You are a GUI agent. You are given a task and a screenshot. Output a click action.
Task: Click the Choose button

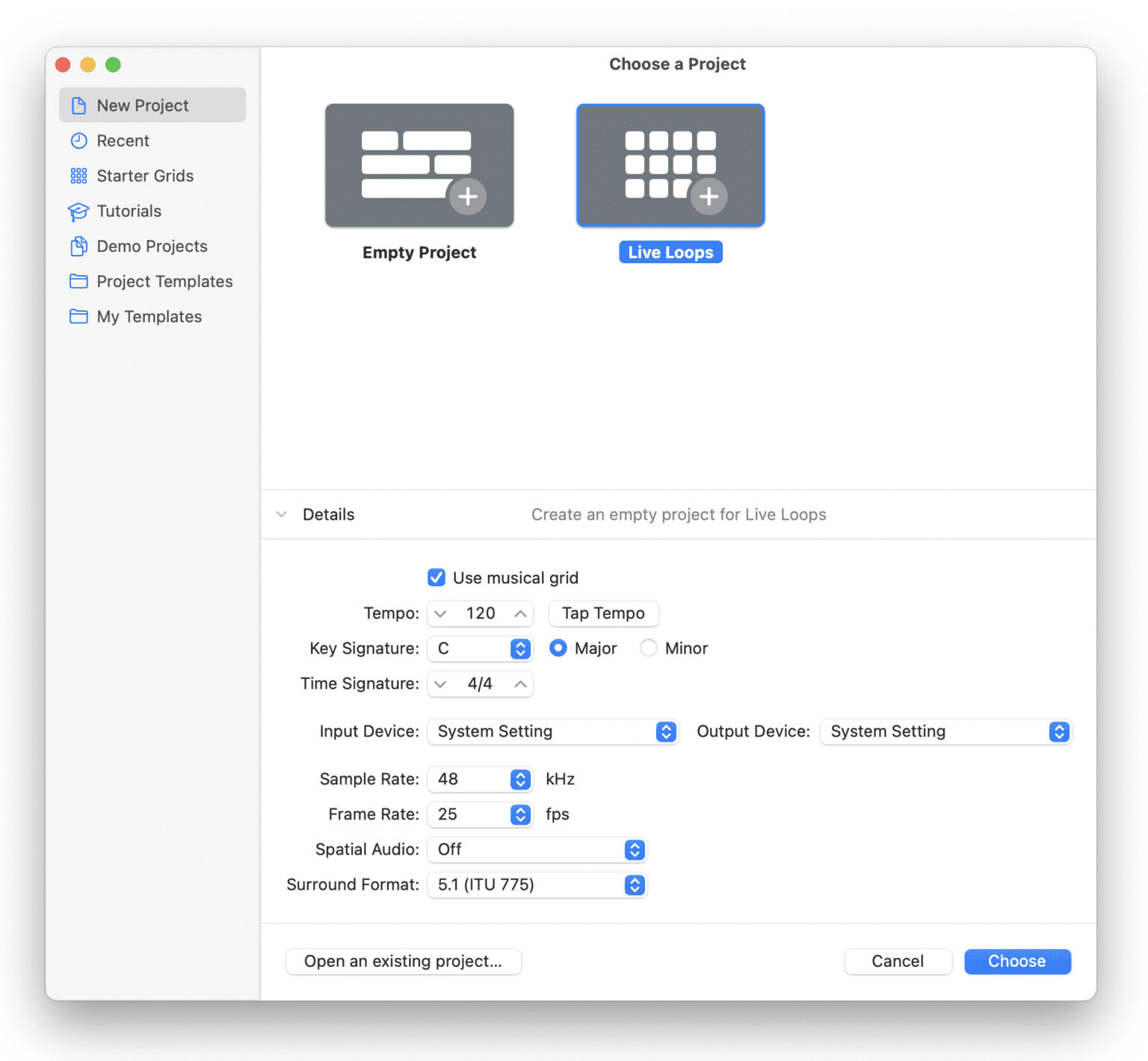pyautogui.click(x=1016, y=961)
